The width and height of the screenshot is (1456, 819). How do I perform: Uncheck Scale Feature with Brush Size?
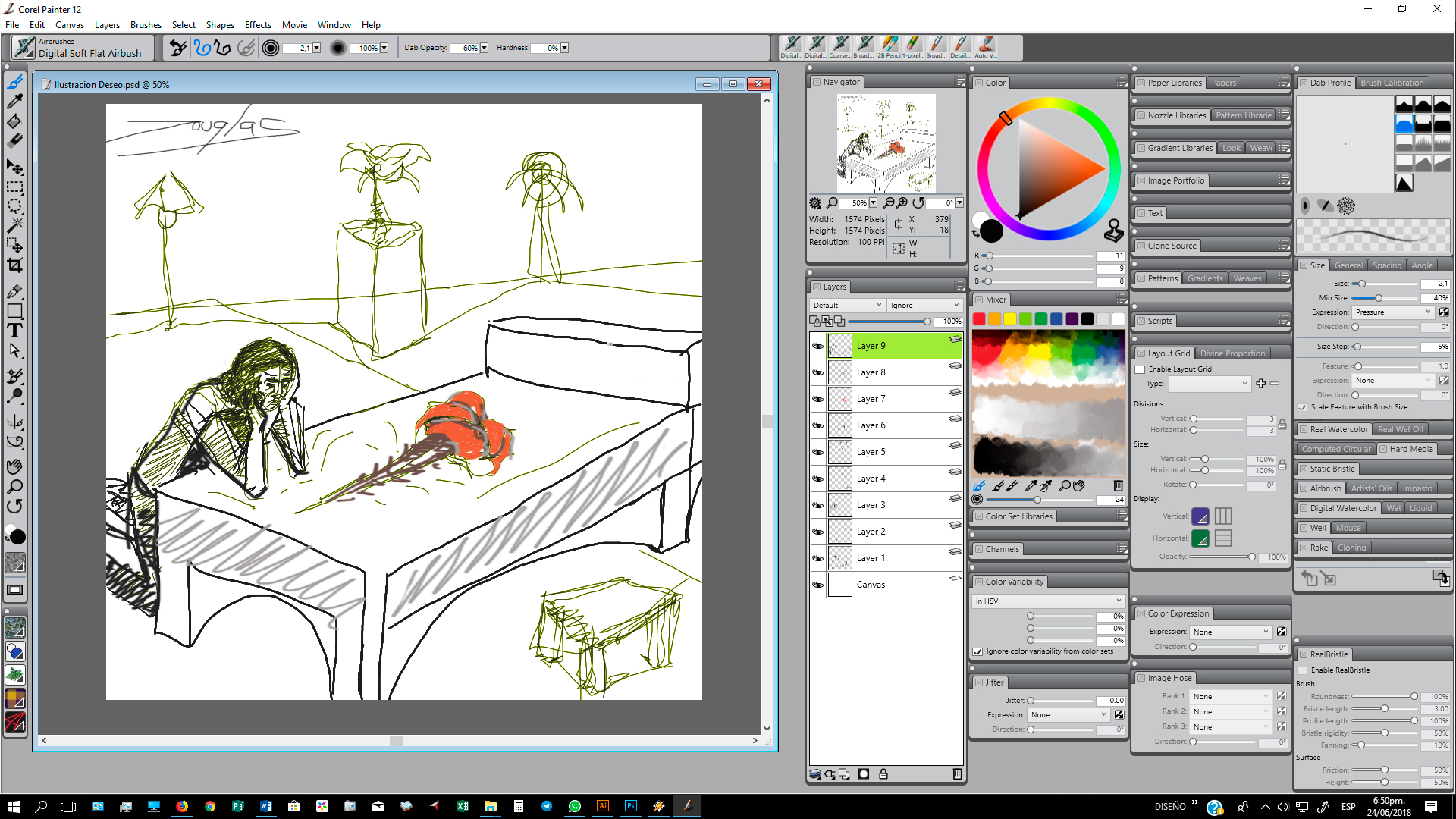click(1302, 407)
